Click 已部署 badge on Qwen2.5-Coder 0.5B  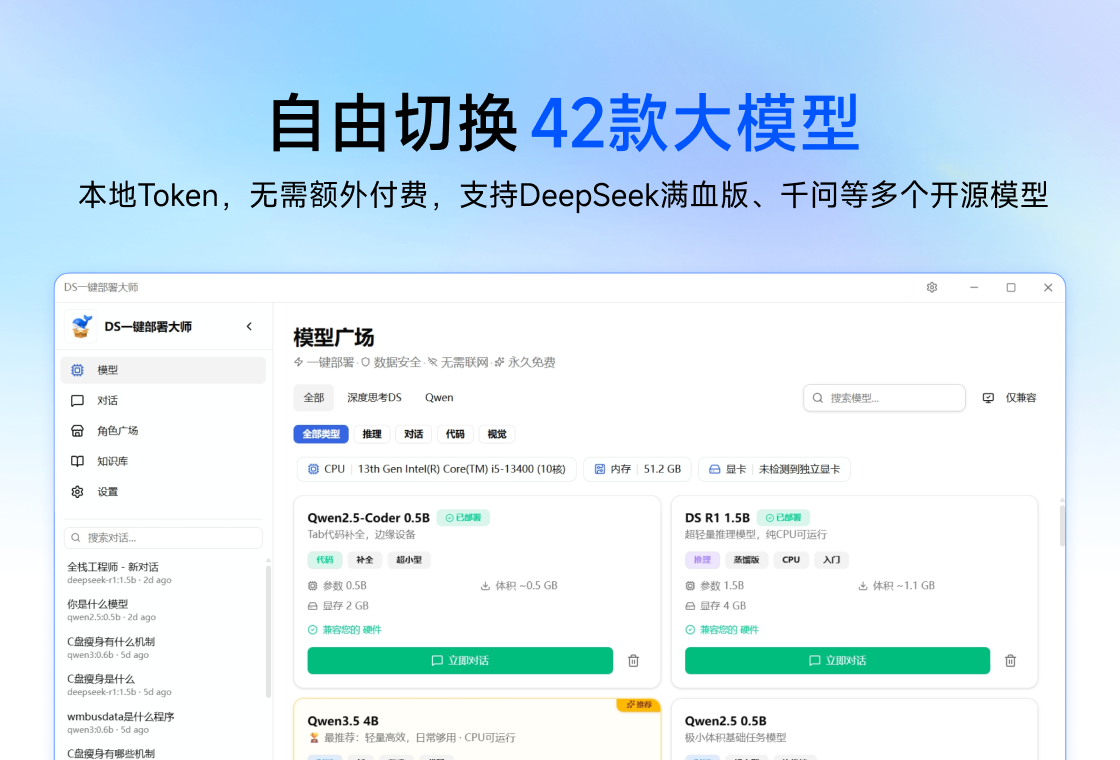tap(464, 518)
